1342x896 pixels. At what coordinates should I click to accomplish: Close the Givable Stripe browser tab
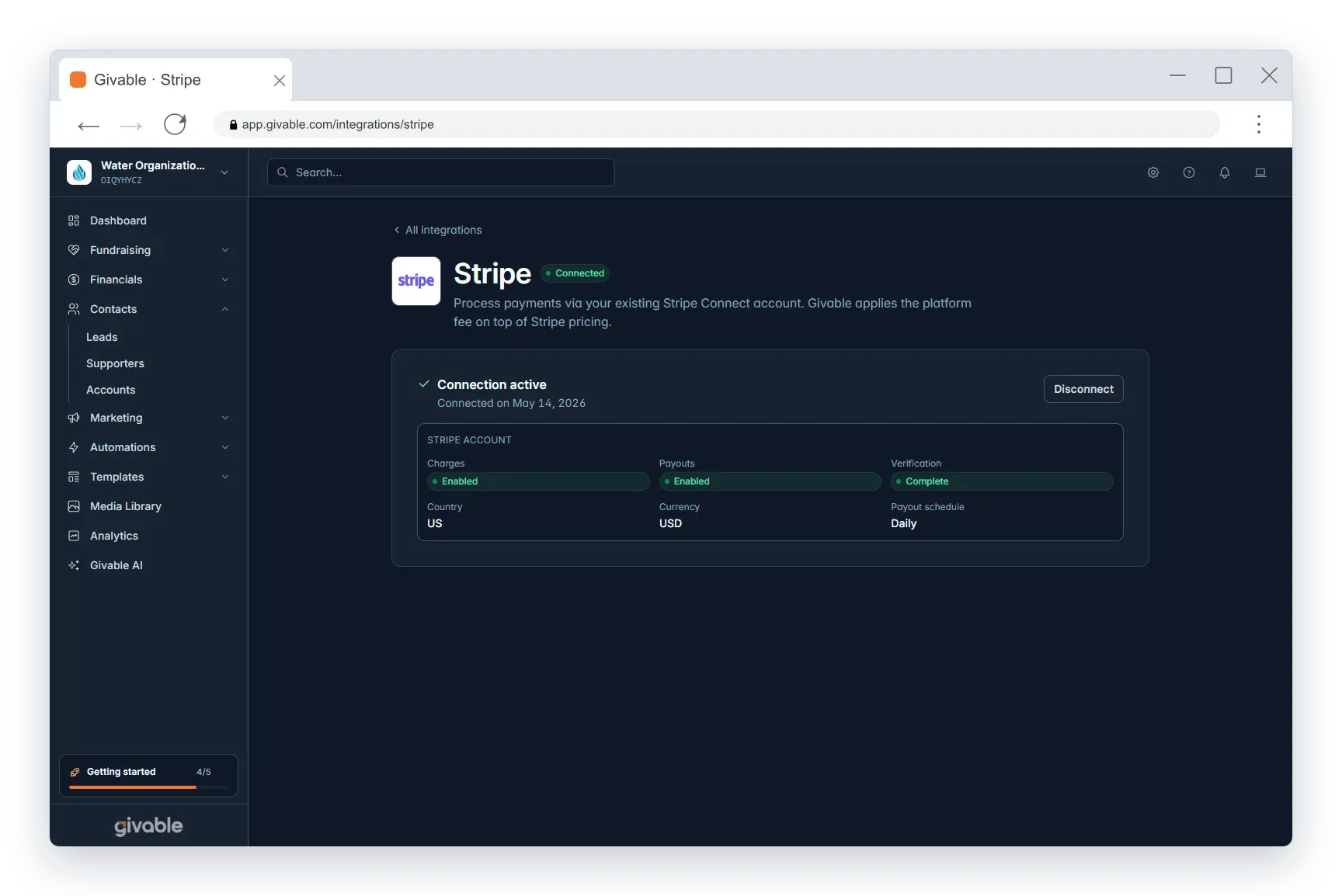280,80
